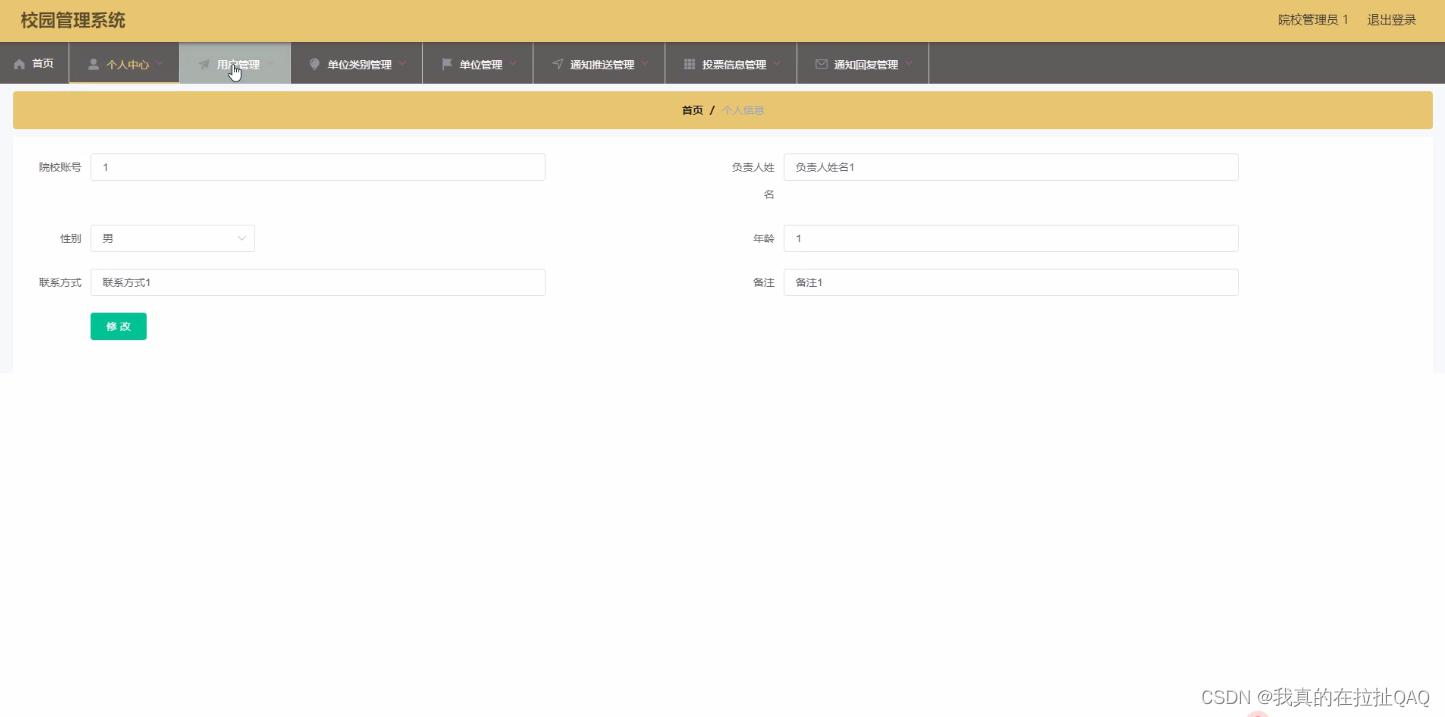The width and height of the screenshot is (1445, 717).
Task: Click the 院校管理员 1 user label
Action: coord(1313,20)
